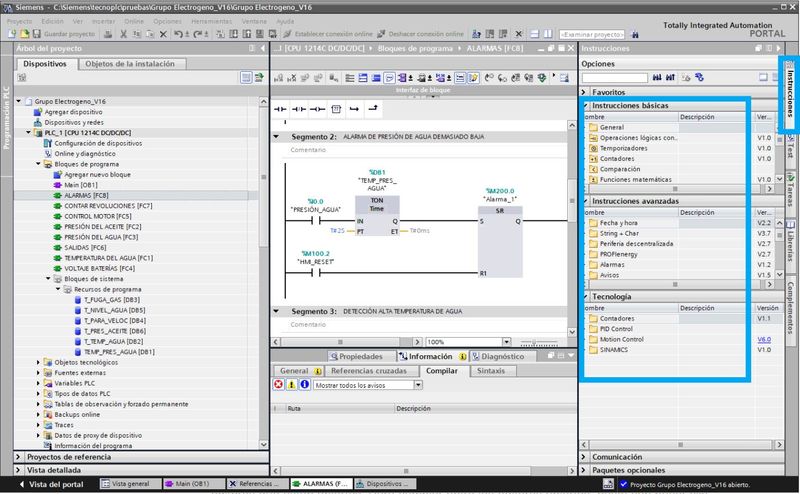Open the Online menu
800x494 pixels.
click(x=134, y=21)
